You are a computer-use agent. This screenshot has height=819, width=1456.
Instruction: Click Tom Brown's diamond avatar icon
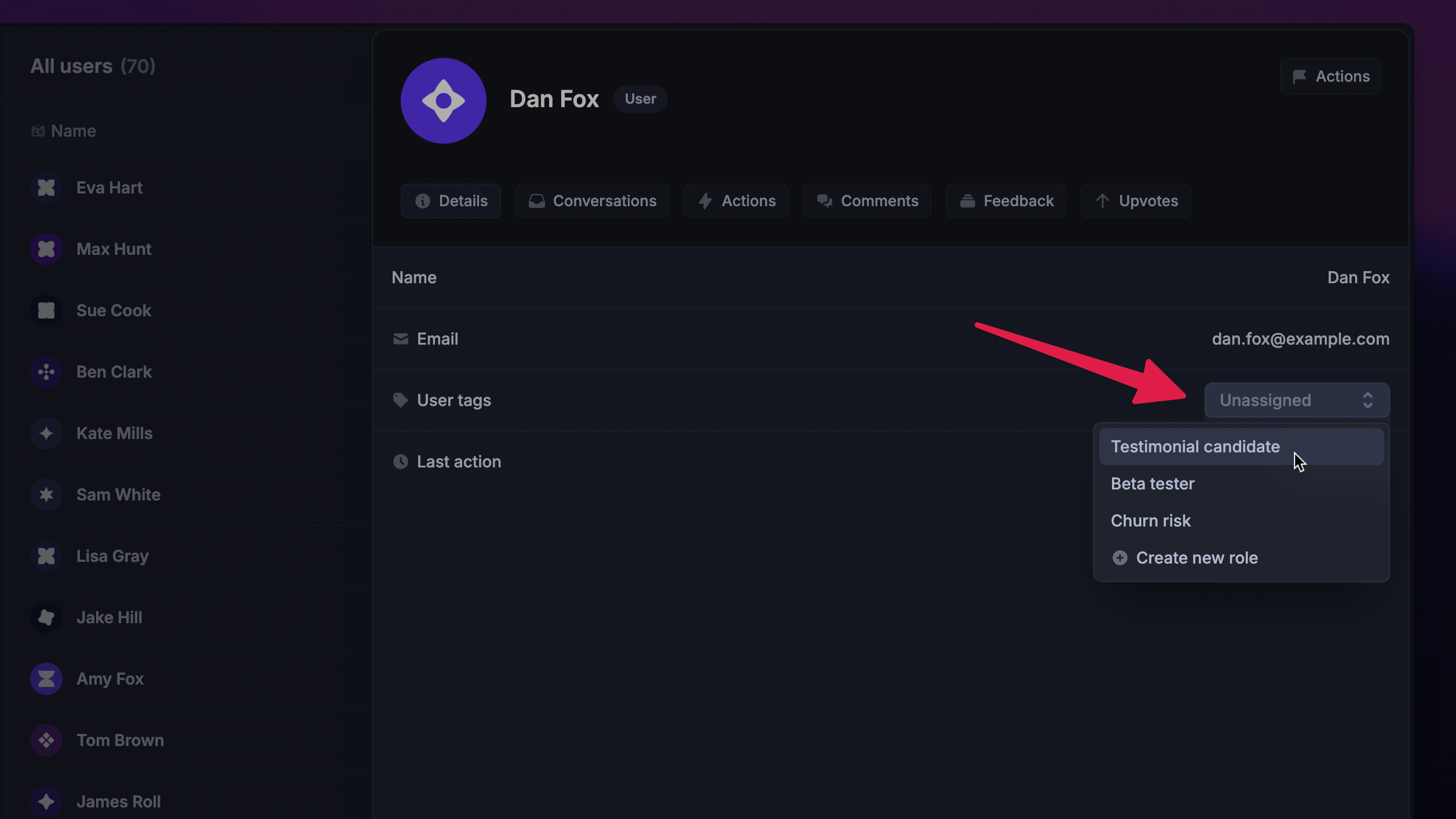[x=46, y=740]
